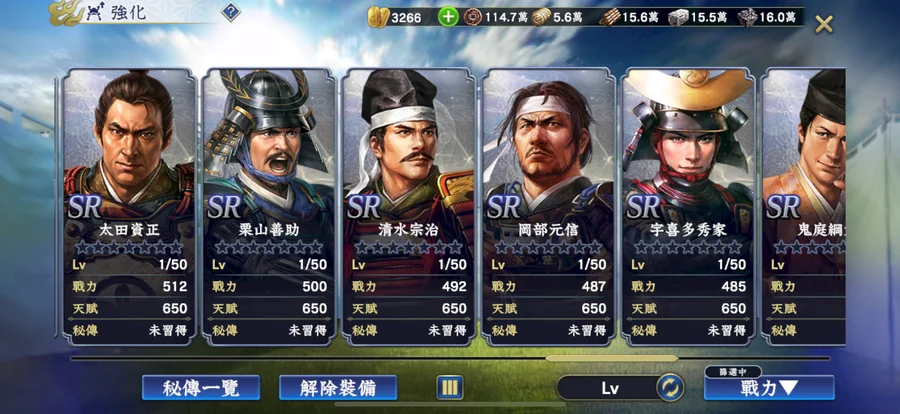900x414 pixels.
Task: Open the 篩選中 filter label
Action: pyautogui.click(x=732, y=372)
